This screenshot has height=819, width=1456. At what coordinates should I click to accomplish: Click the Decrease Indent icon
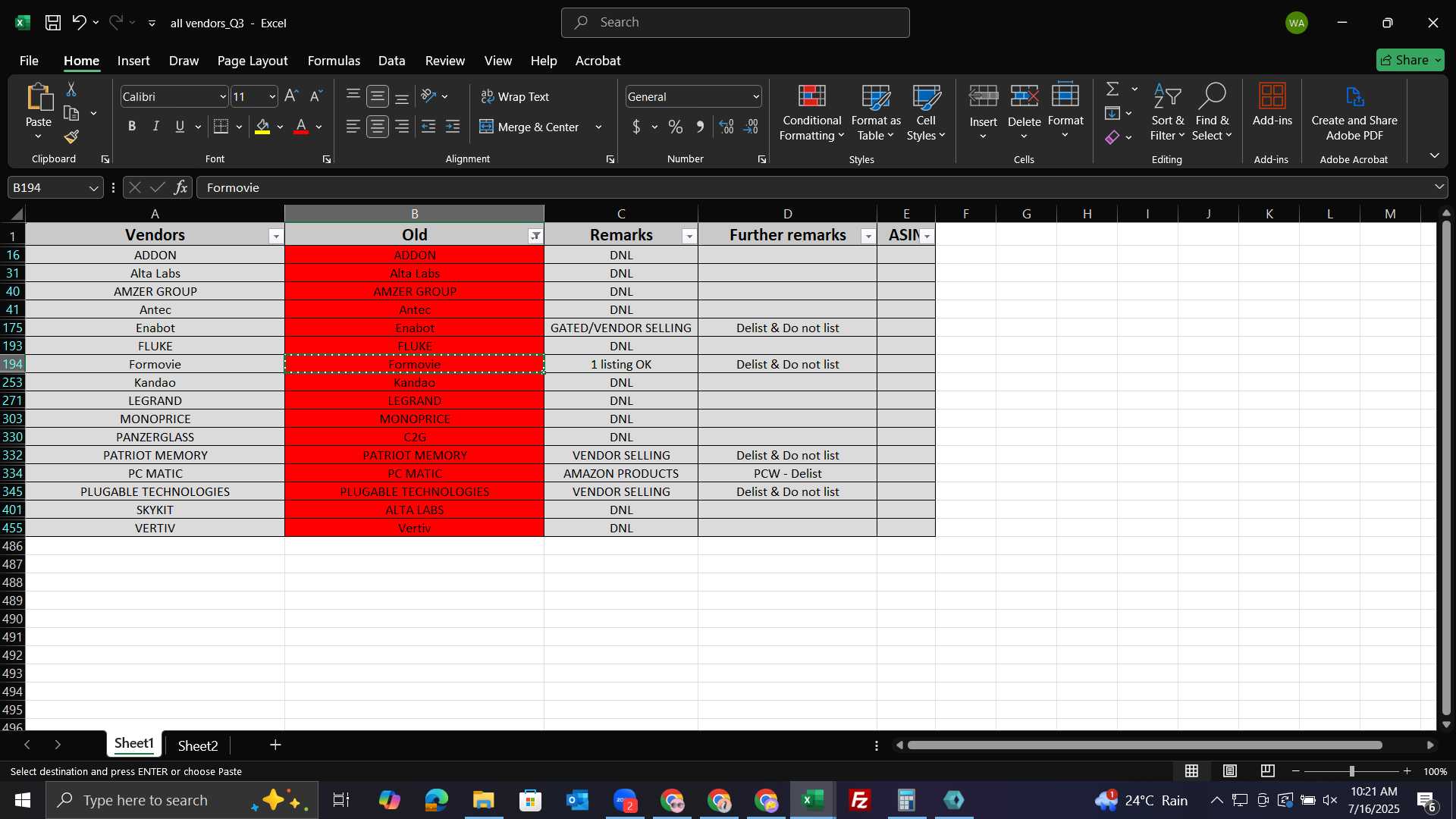[428, 127]
